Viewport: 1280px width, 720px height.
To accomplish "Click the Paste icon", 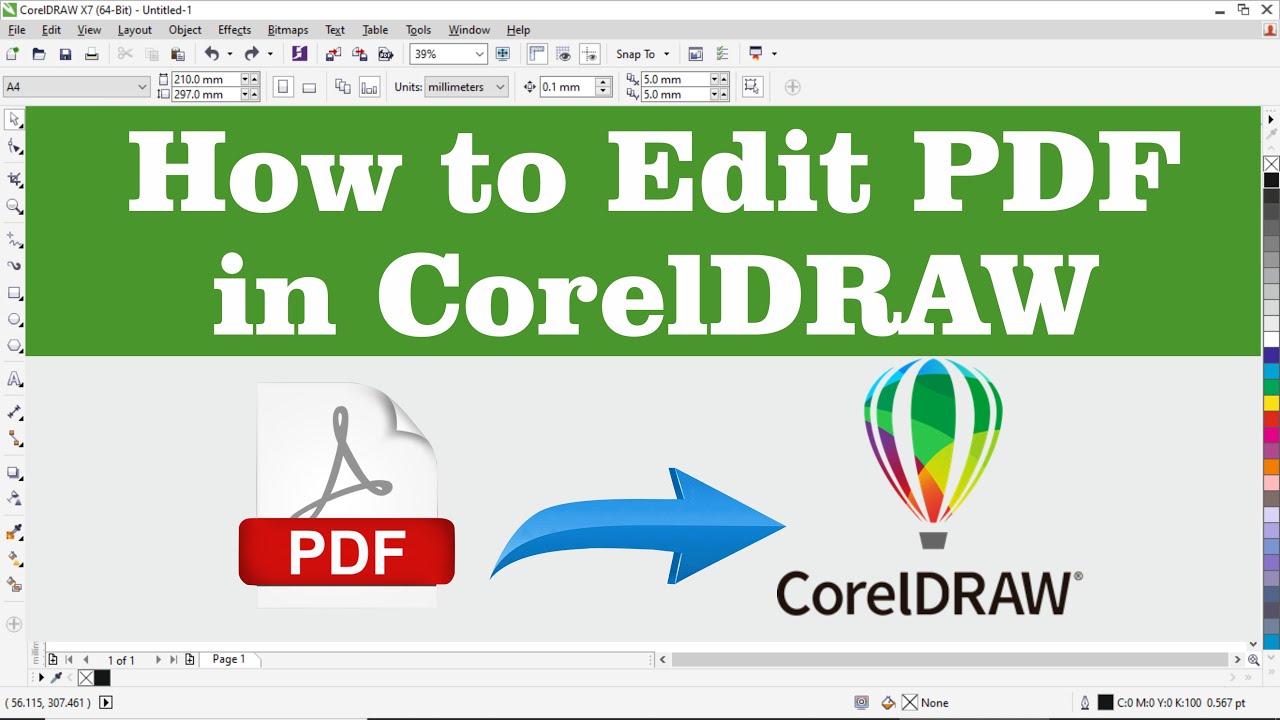I will (178, 54).
